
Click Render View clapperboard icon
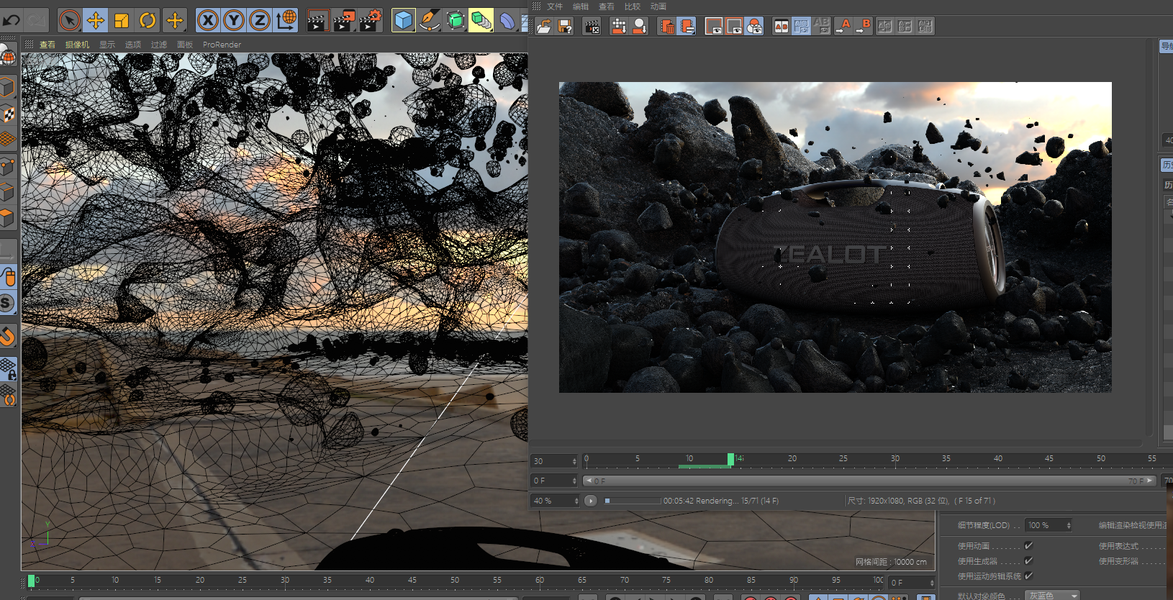pos(318,20)
